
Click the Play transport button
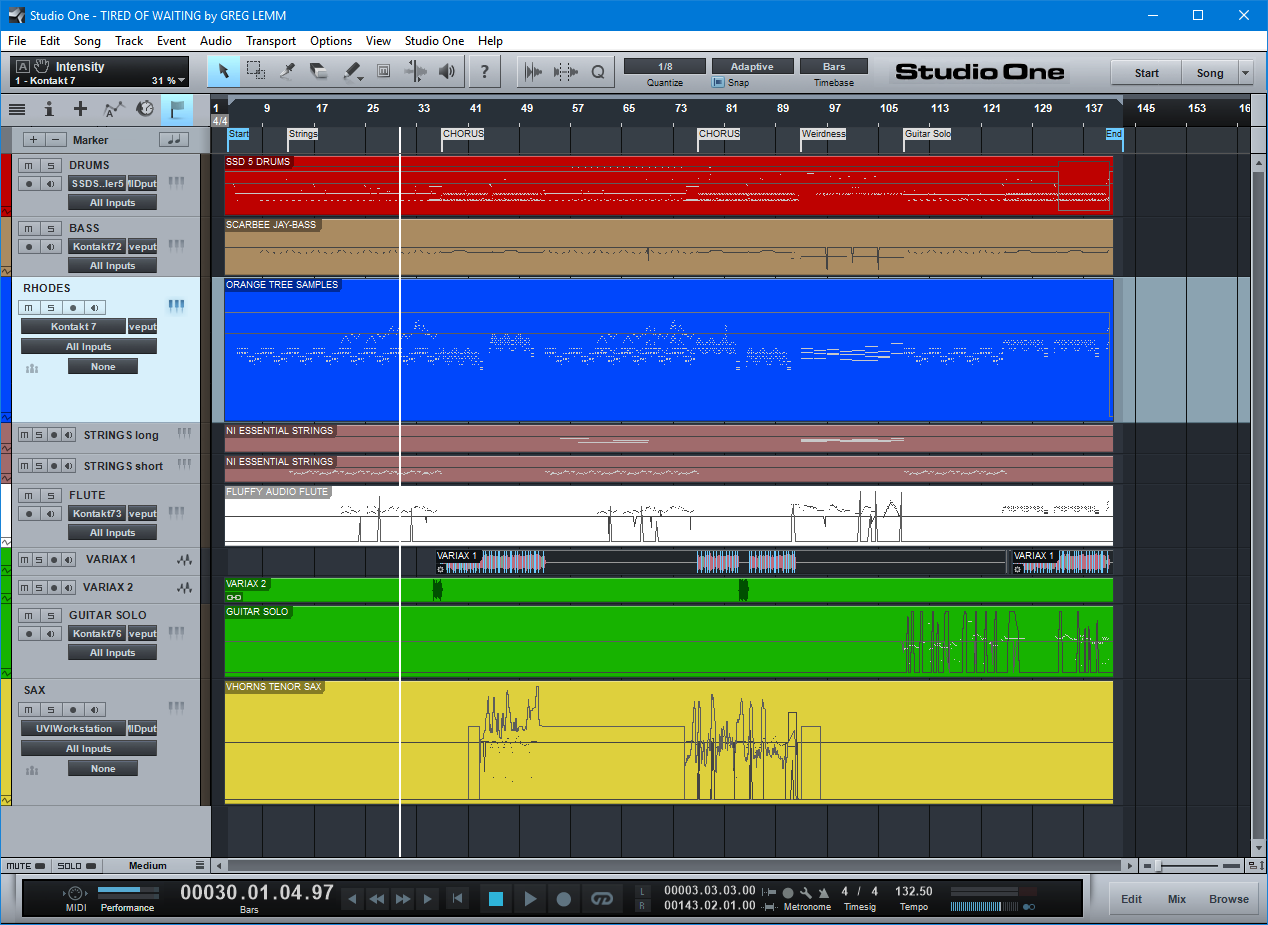coord(530,899)
